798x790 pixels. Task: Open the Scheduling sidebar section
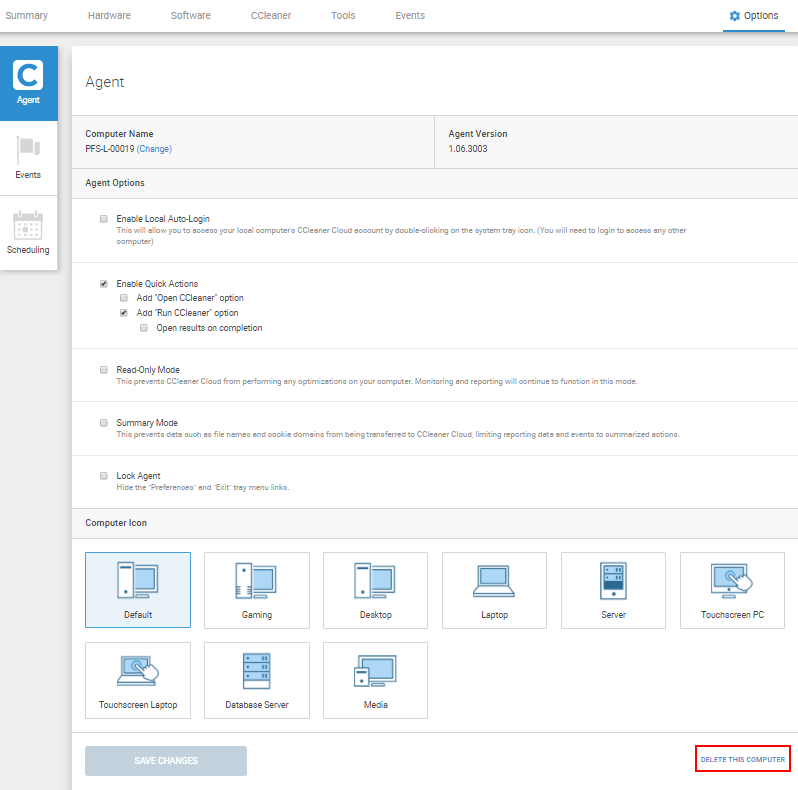[28, 233]
